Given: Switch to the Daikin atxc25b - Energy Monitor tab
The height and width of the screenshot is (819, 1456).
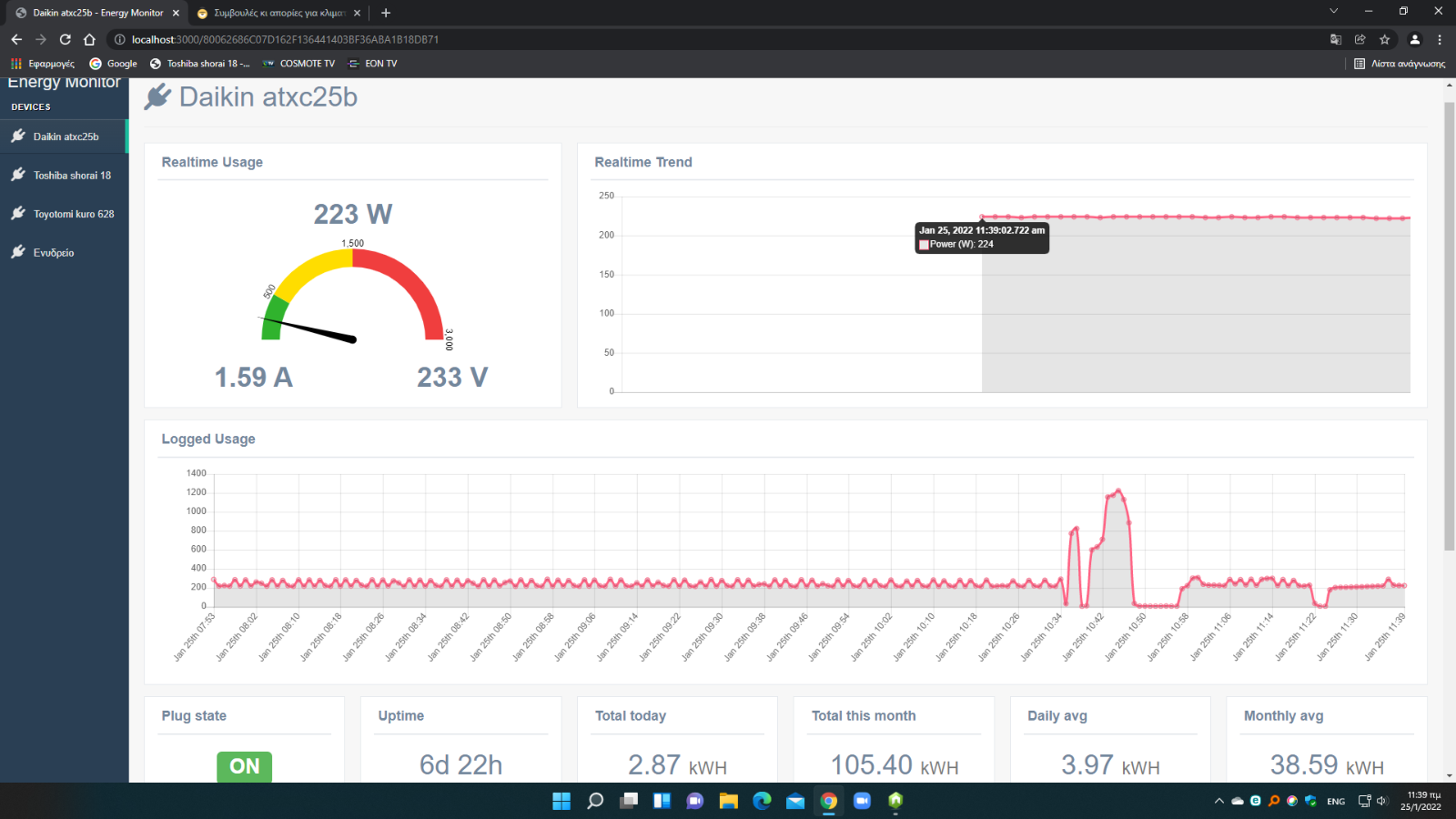Looking at the screenshot, I should [97, 13].
